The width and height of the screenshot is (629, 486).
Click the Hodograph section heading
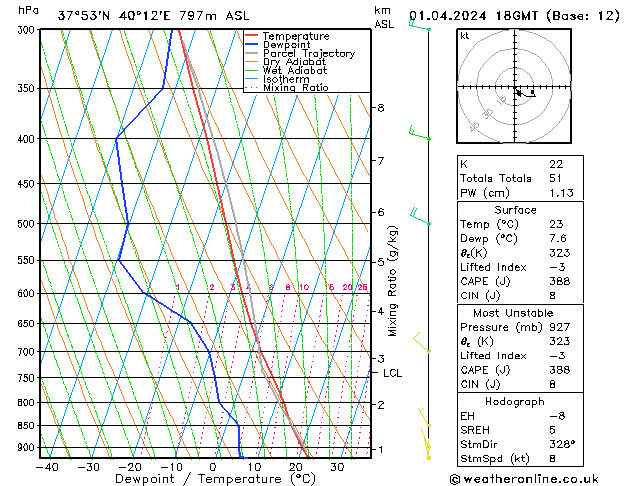tap(515, 402)
